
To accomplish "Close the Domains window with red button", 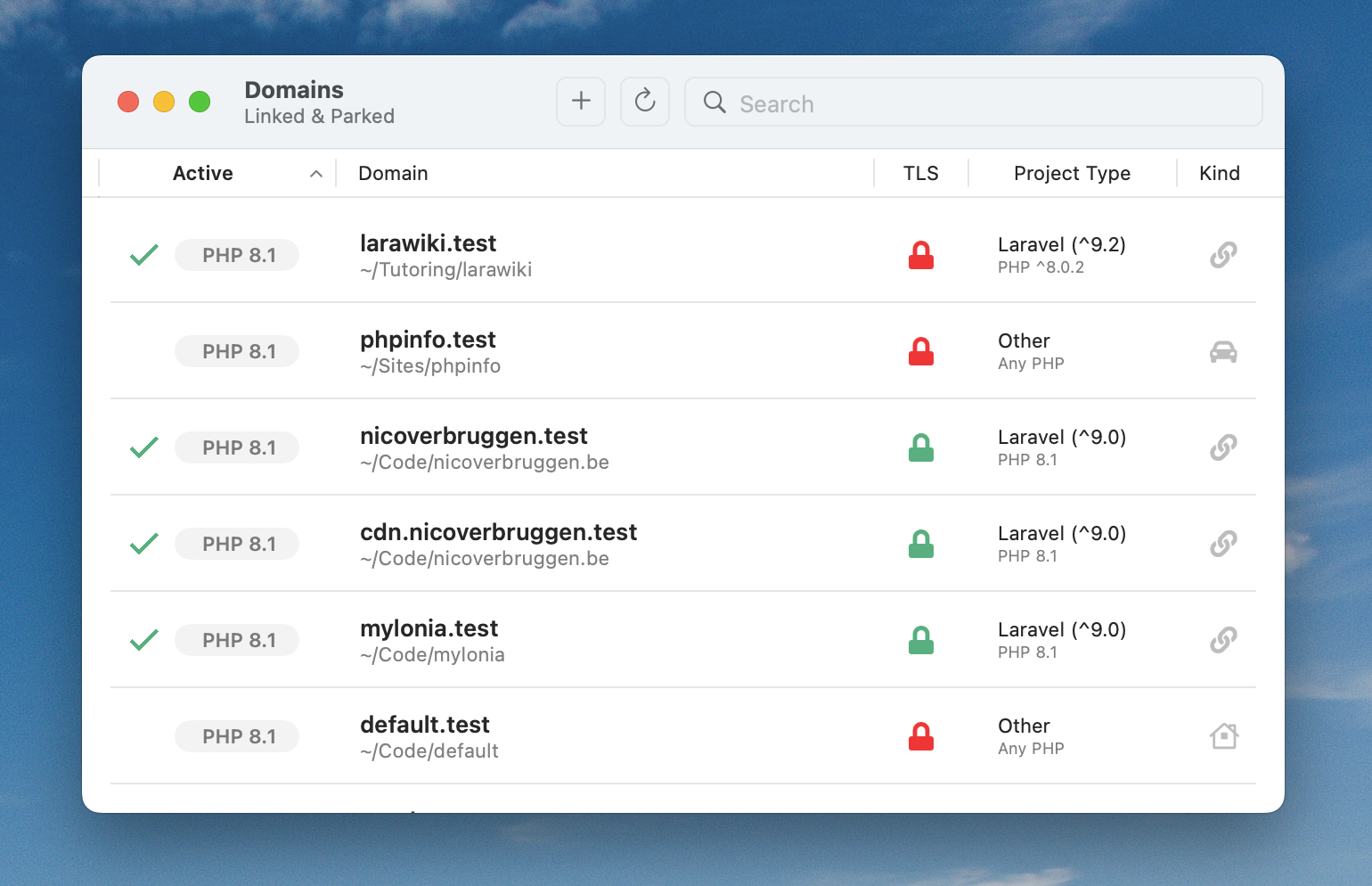I will tap(128, 102).
